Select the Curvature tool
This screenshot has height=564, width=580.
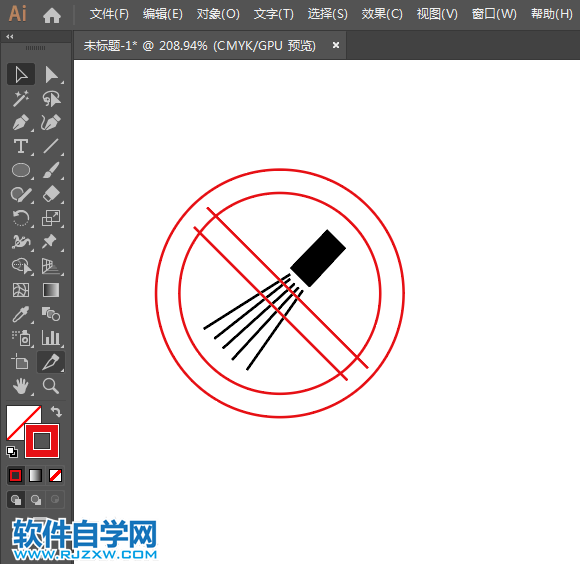(x=51, y=122)
